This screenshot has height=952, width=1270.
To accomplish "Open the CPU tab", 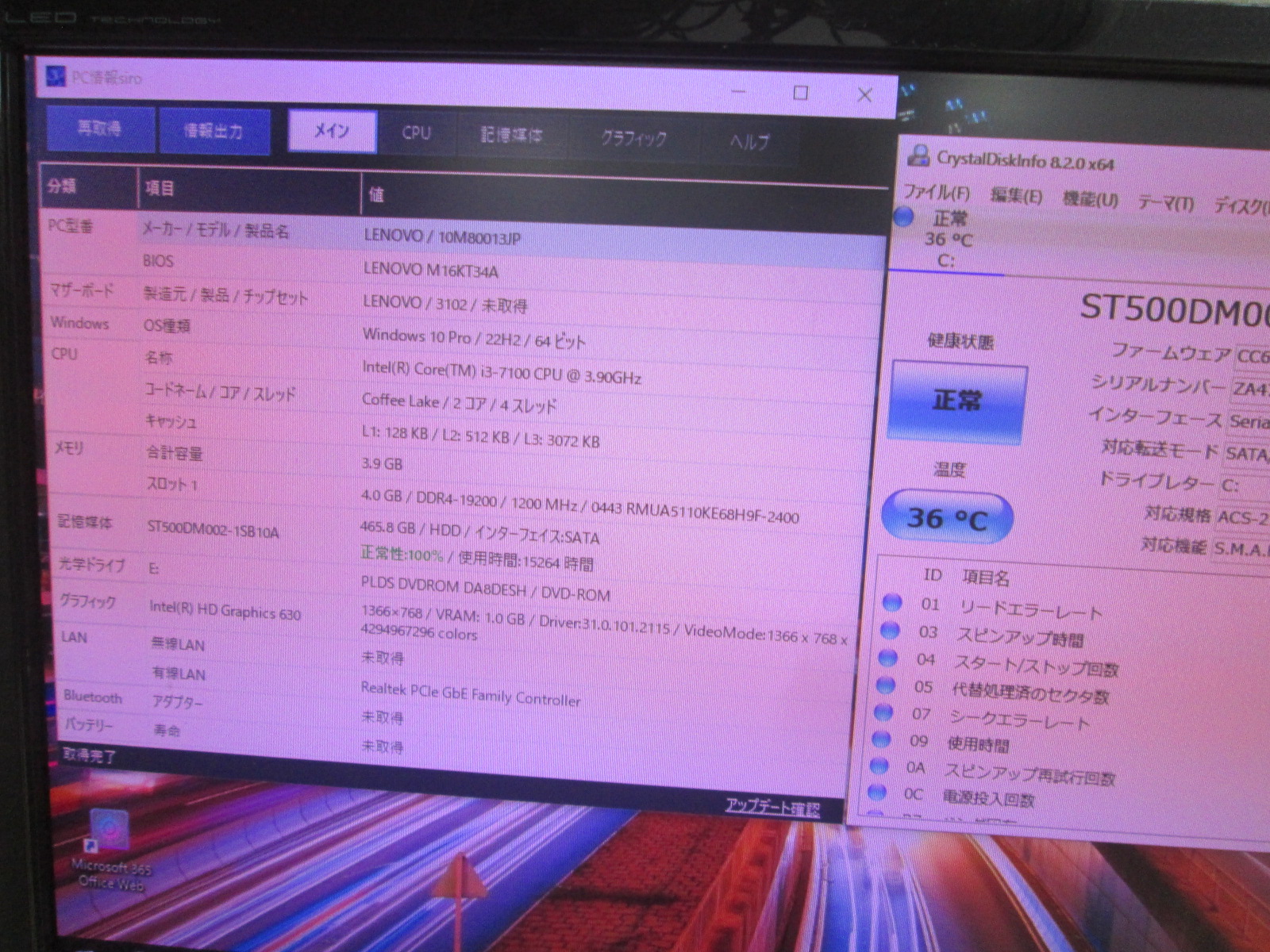I will pos(416,133).
